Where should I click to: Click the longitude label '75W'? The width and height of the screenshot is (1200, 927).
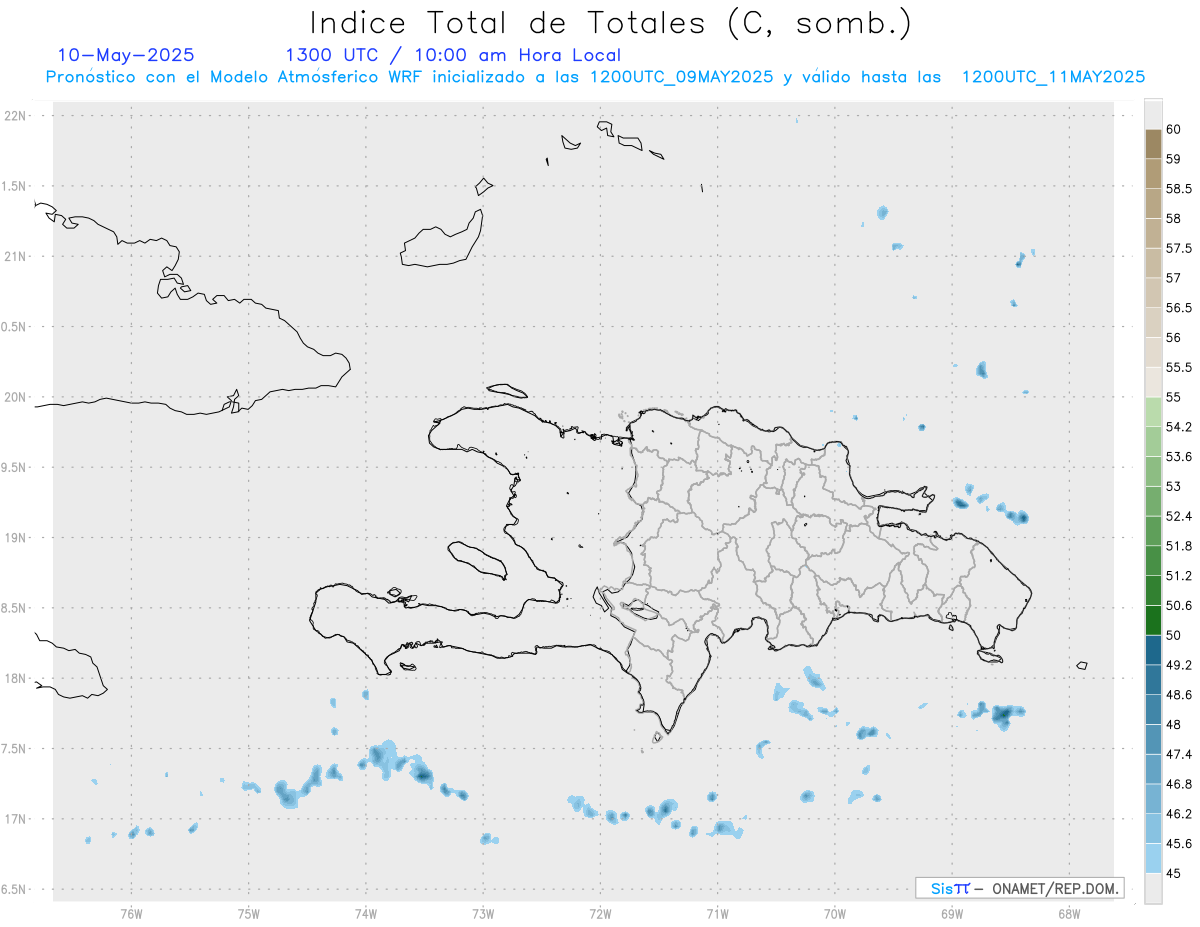[x=249, y=913]
